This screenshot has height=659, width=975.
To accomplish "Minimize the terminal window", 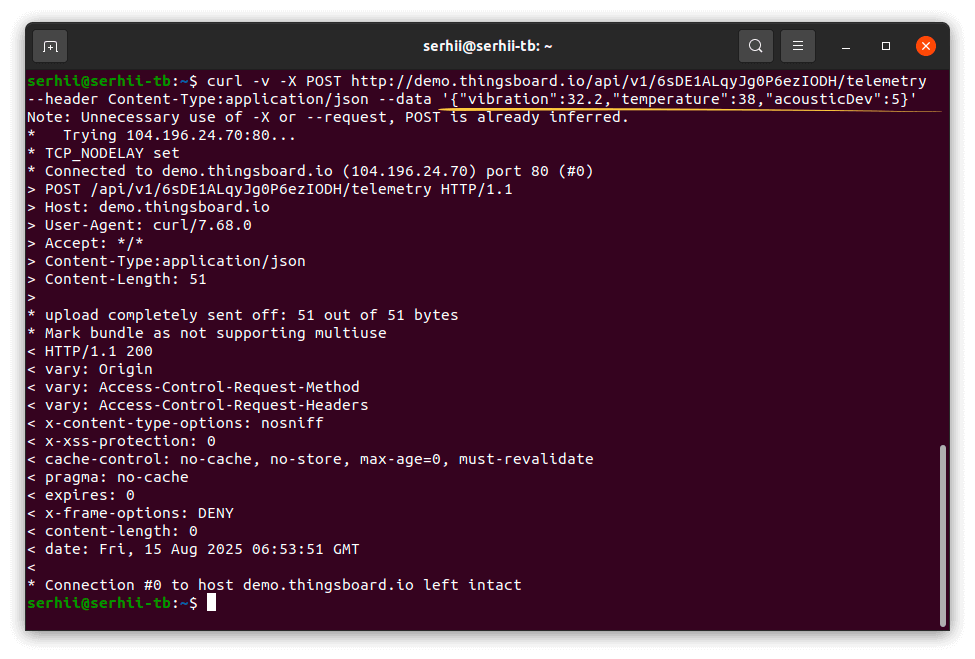I will pyautogui.click(x=846, y=46).
